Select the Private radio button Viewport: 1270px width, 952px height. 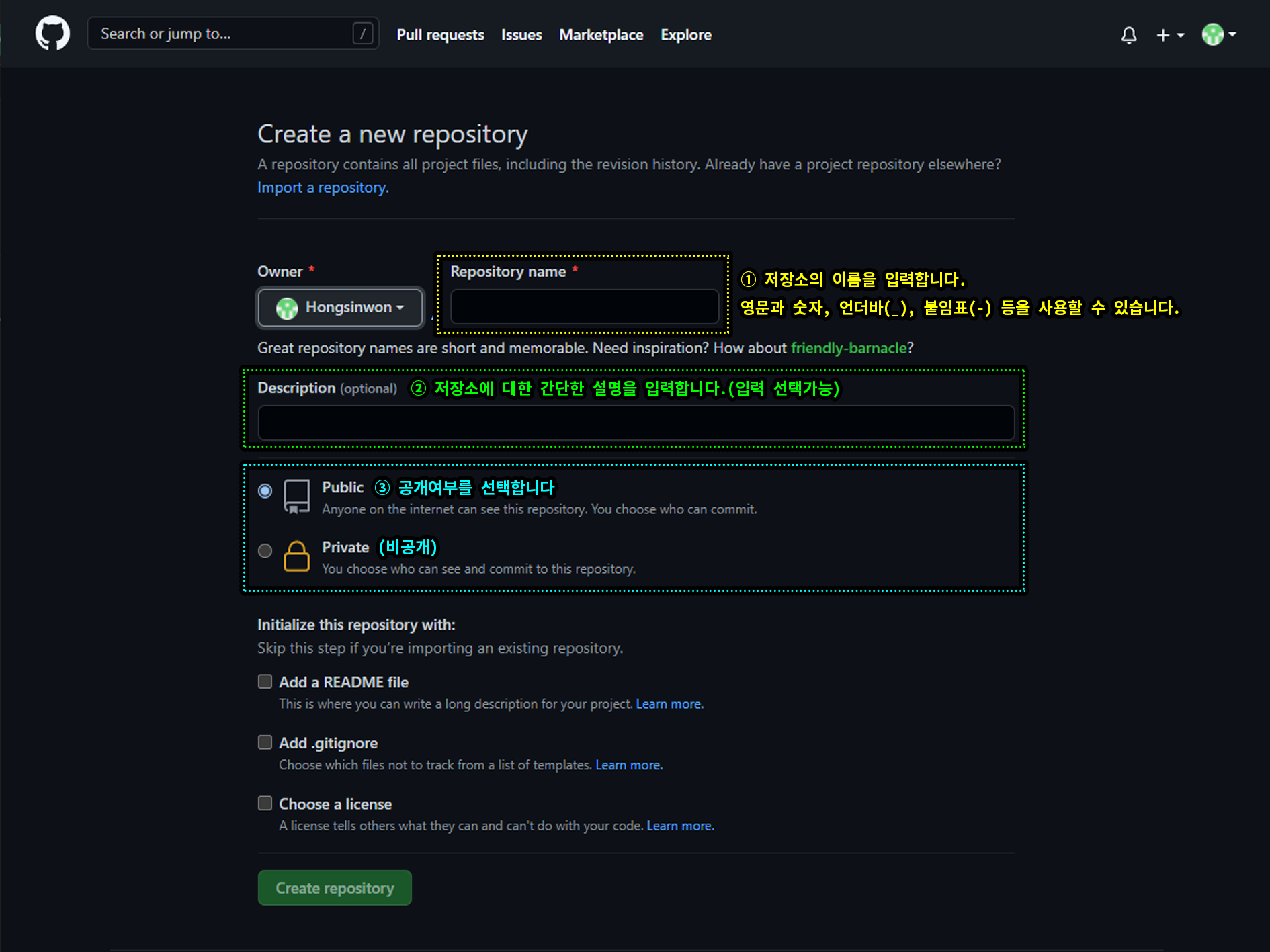click(x=265, y=551)
